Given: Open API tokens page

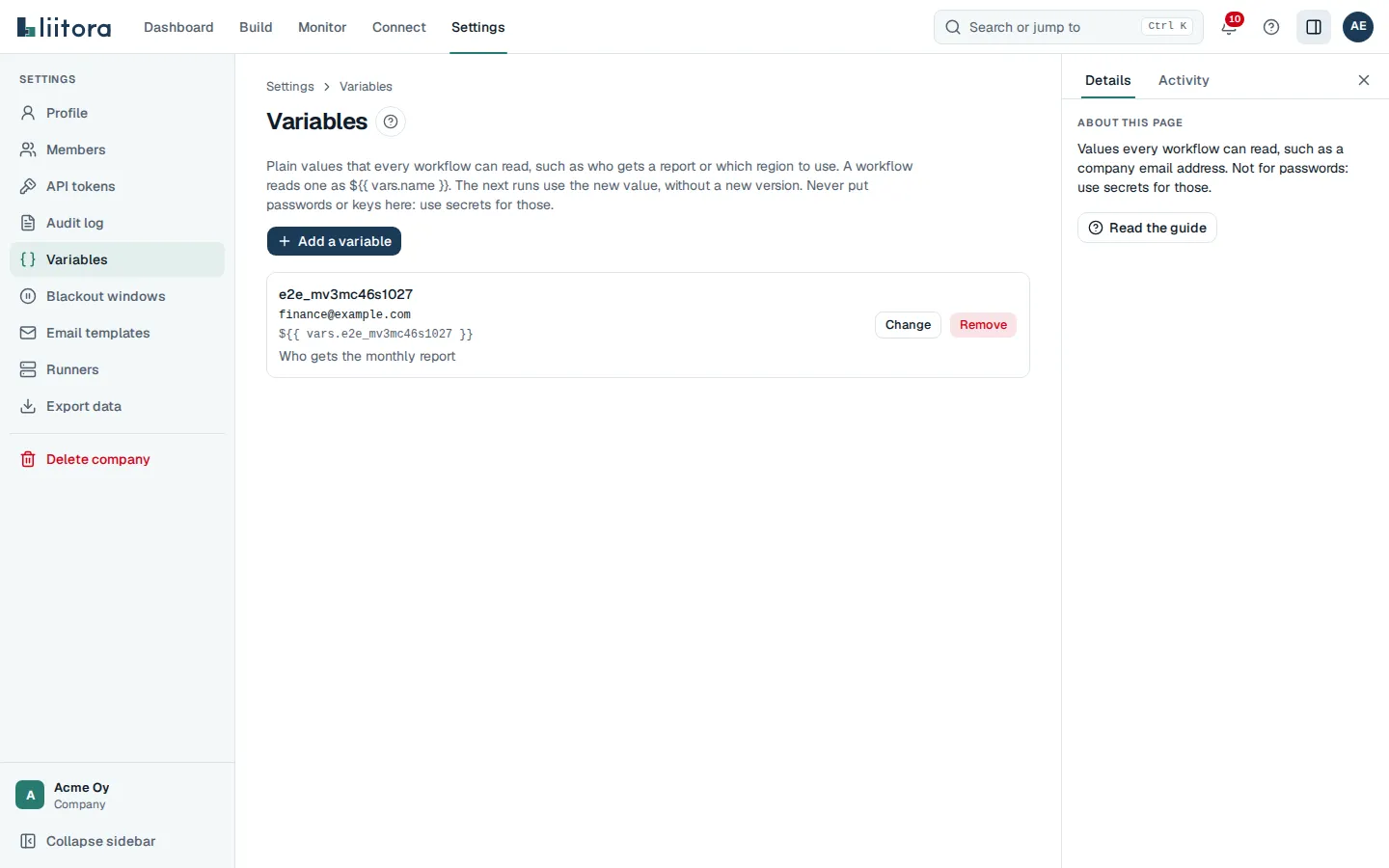Looking at the screenshot, I should (x=117, y=186).
